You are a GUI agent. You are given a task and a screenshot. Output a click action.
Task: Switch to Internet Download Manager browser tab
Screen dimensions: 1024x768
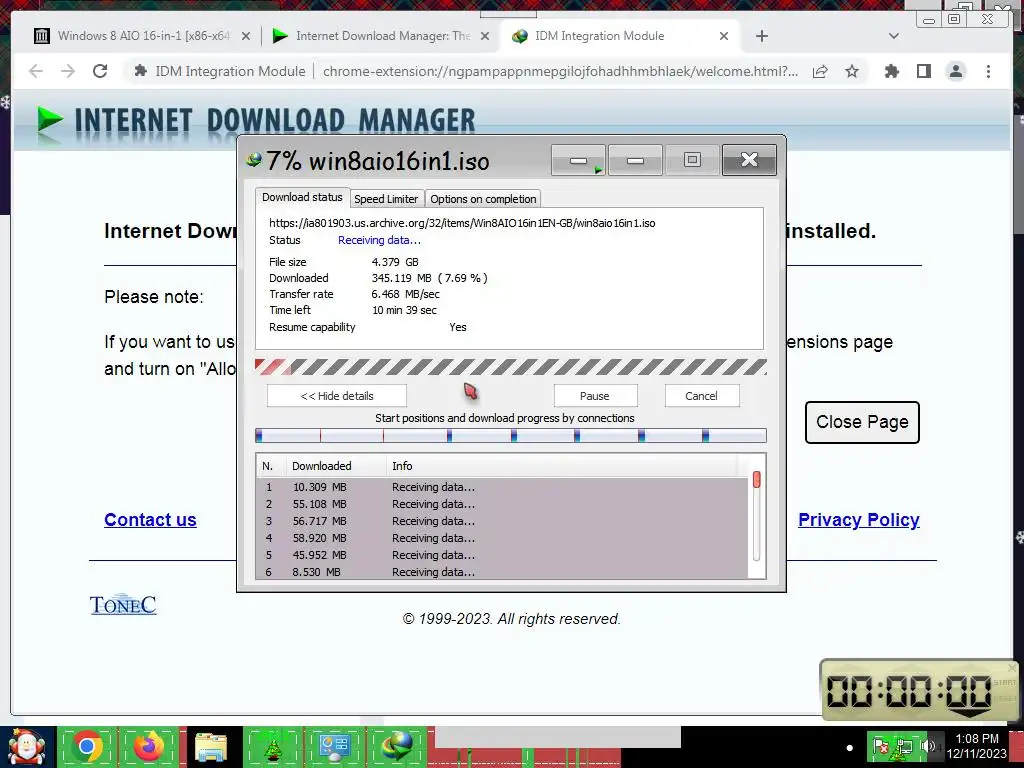pyautogui.click(x=381, y=36)
